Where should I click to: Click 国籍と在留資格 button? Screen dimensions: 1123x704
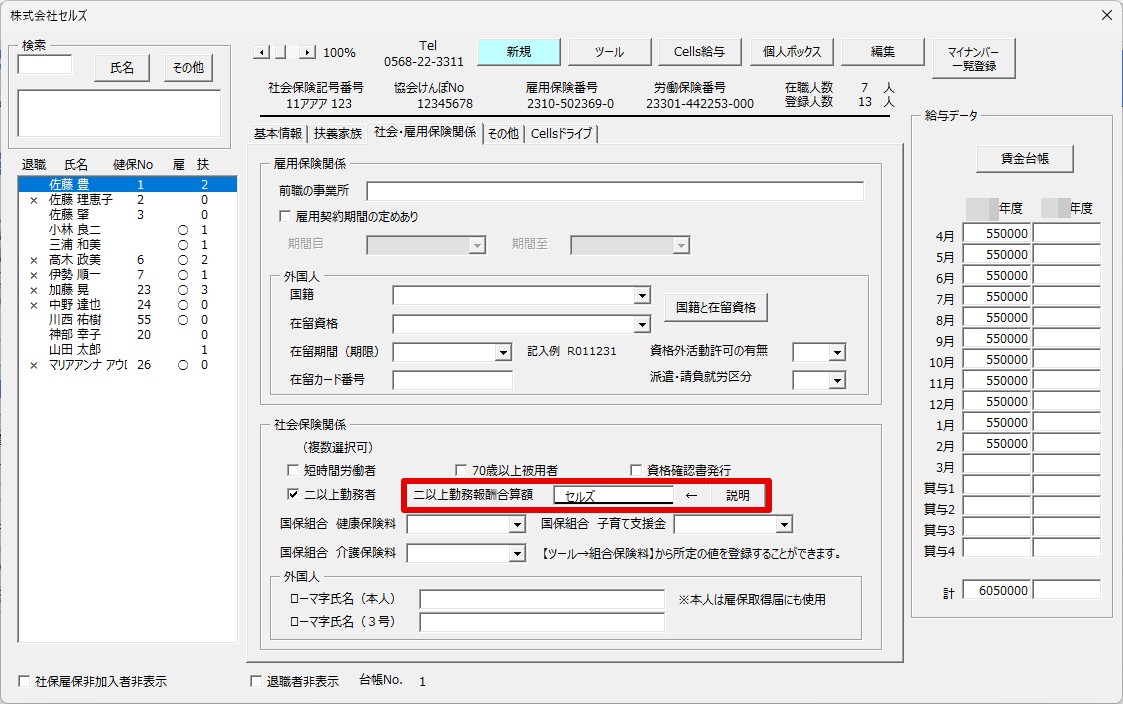[x=715, y=307]
